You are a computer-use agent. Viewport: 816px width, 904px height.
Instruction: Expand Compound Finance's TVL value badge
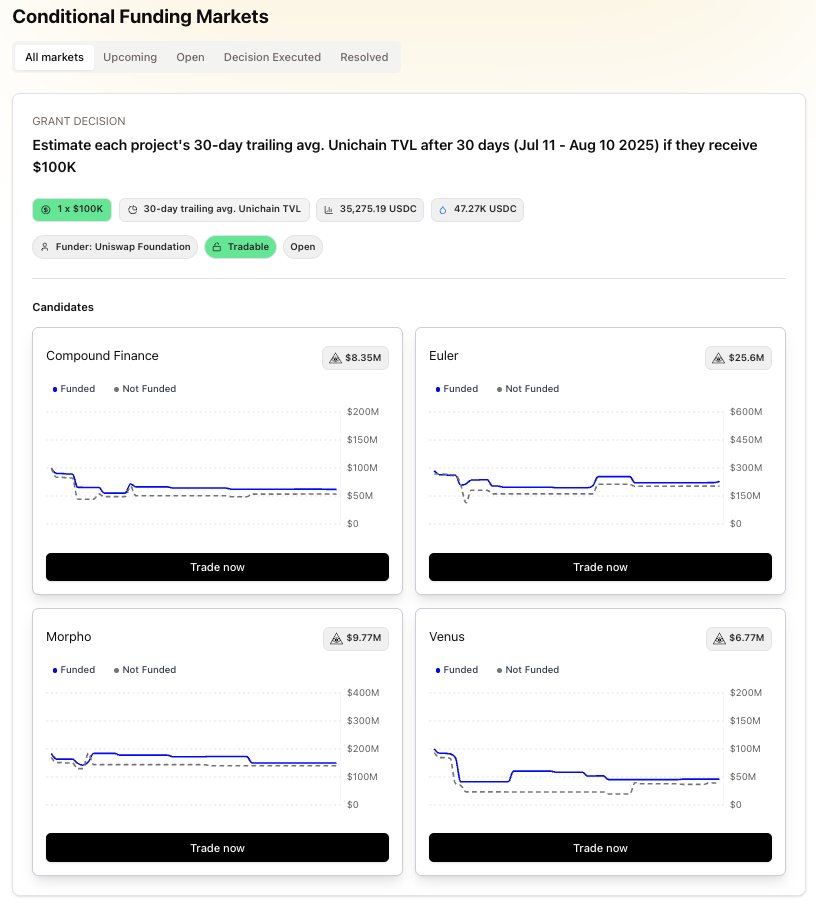pyautogui.click(x=355, y=357)
